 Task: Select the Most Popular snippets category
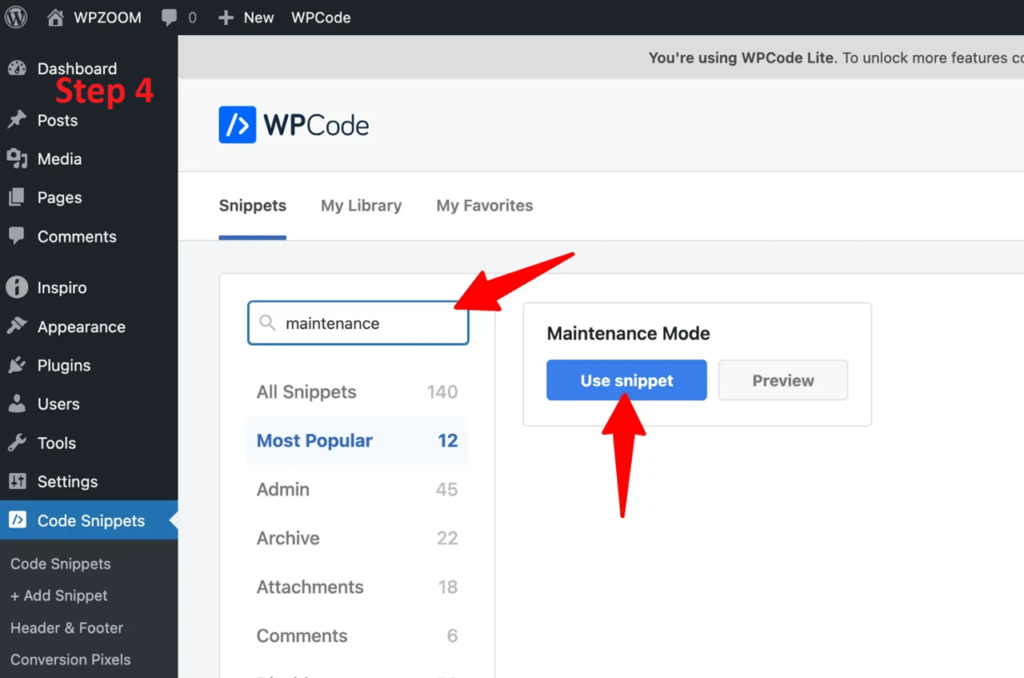316,440
